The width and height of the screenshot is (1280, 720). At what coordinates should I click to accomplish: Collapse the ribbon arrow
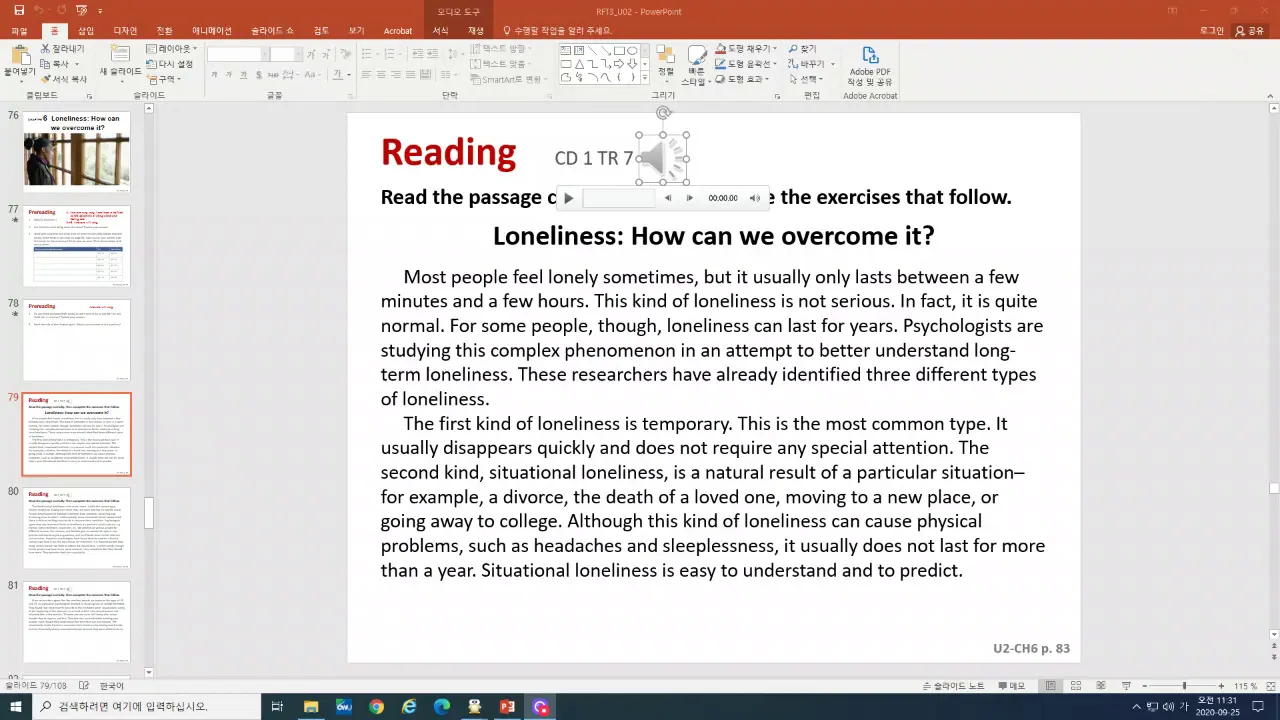(1272, 96)
